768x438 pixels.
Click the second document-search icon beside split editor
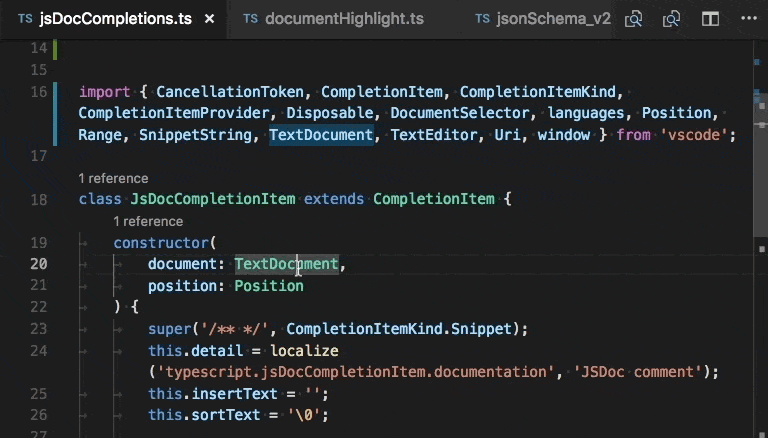pyautogui.click(x=671, y=19)
